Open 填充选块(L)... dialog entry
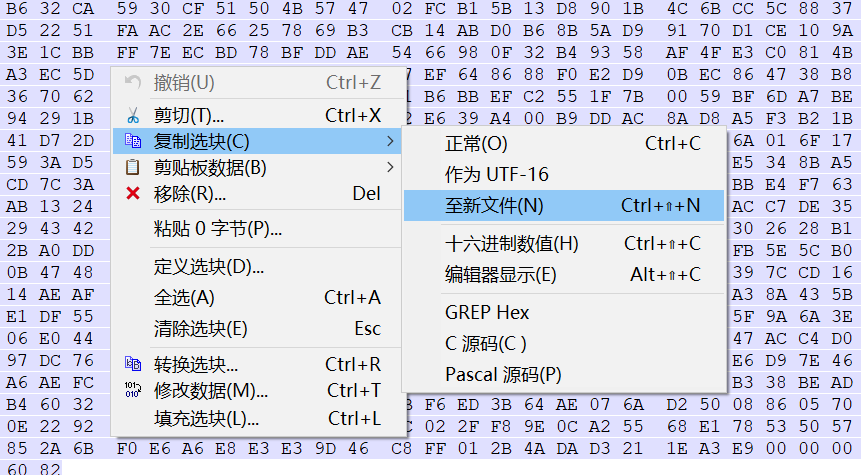 (x=206, y=418)
